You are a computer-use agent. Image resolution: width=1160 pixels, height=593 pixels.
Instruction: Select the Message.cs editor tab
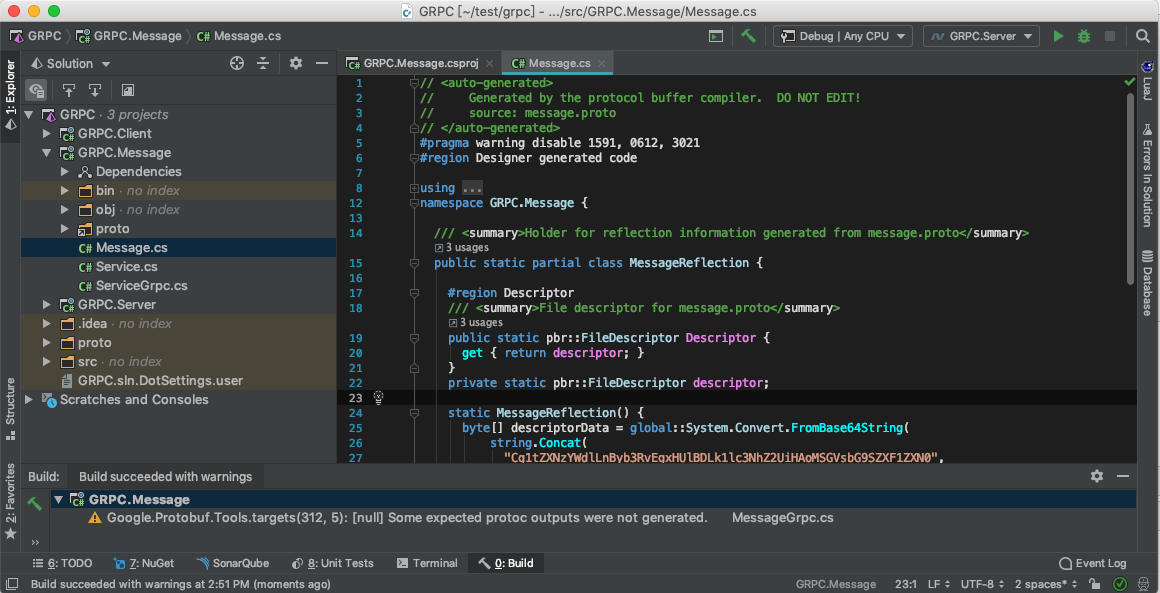click(557, 64)
